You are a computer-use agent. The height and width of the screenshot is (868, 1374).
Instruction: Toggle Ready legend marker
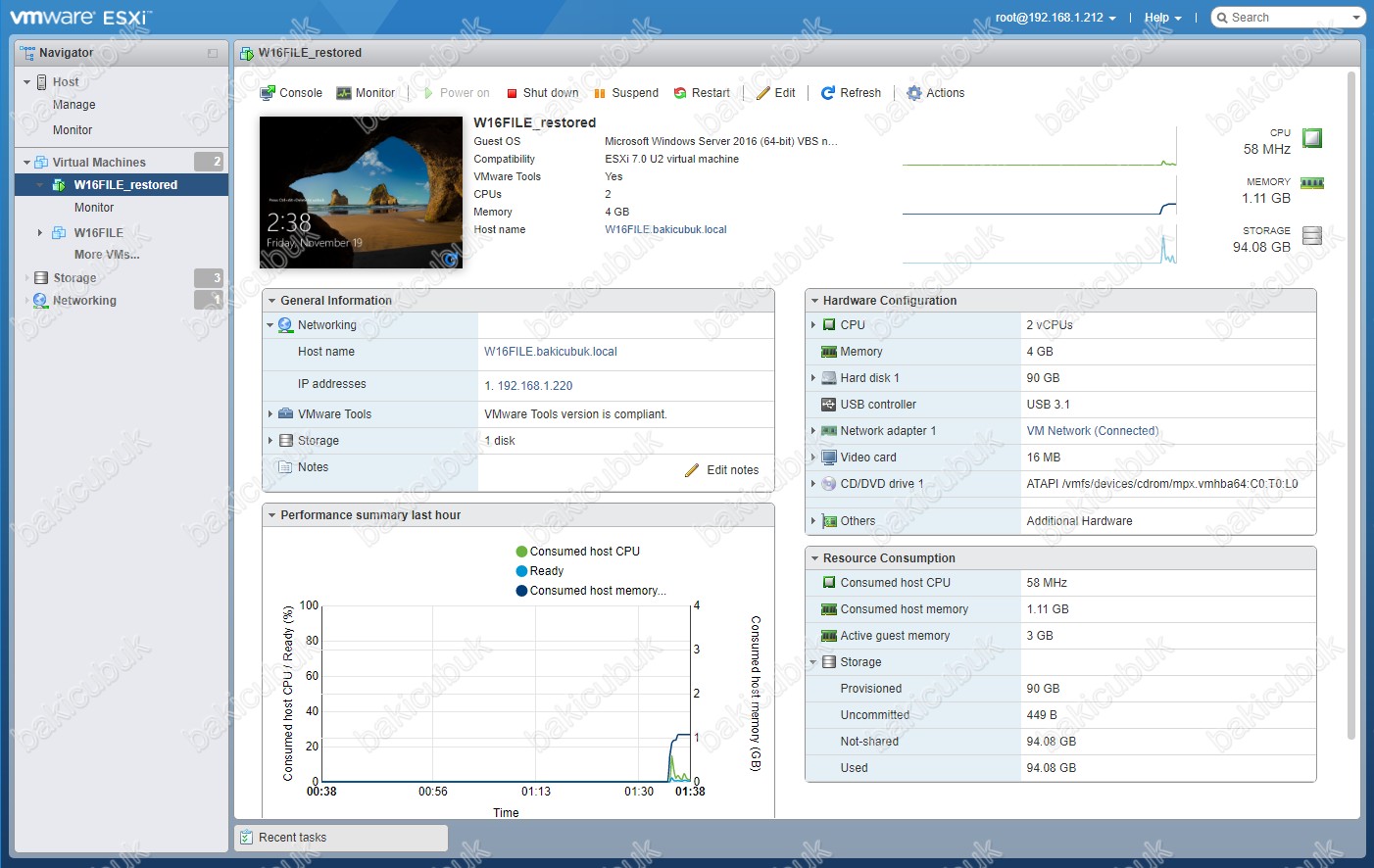[x=522, y=571]
